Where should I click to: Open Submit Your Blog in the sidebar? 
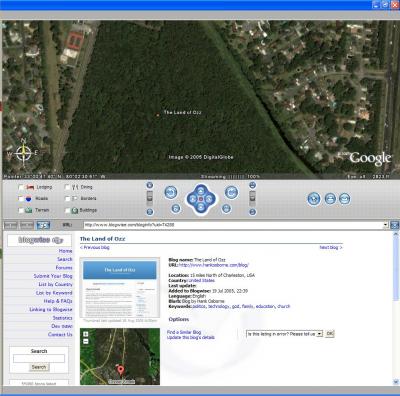click(x=53, y=276)
